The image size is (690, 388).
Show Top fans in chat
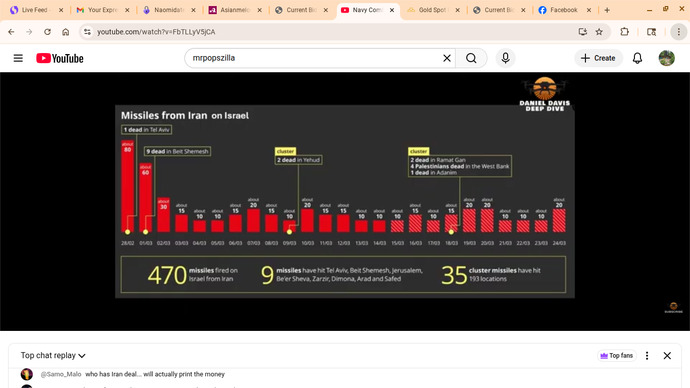[x=617, y=355]
